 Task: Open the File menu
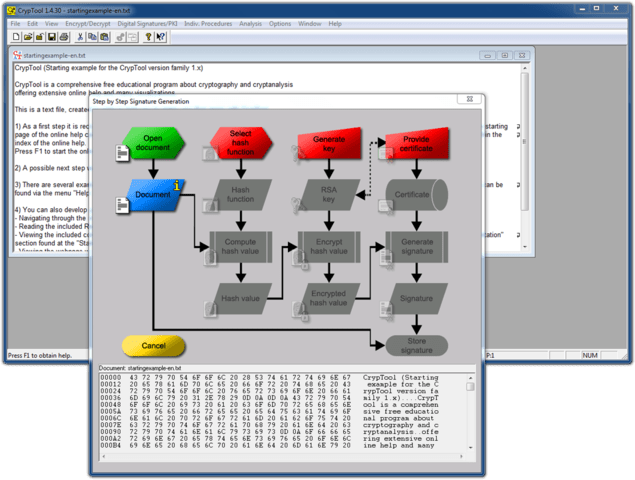point(15,24)
